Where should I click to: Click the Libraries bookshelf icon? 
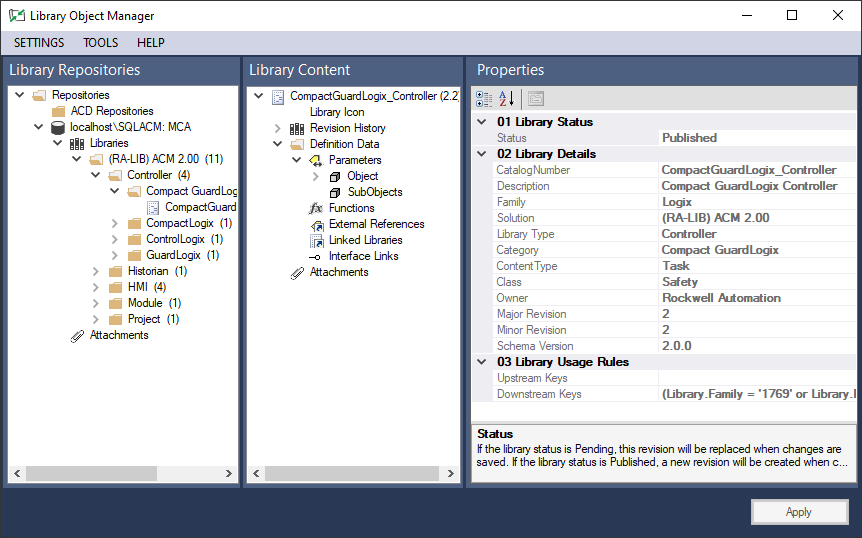coord(77,144)
